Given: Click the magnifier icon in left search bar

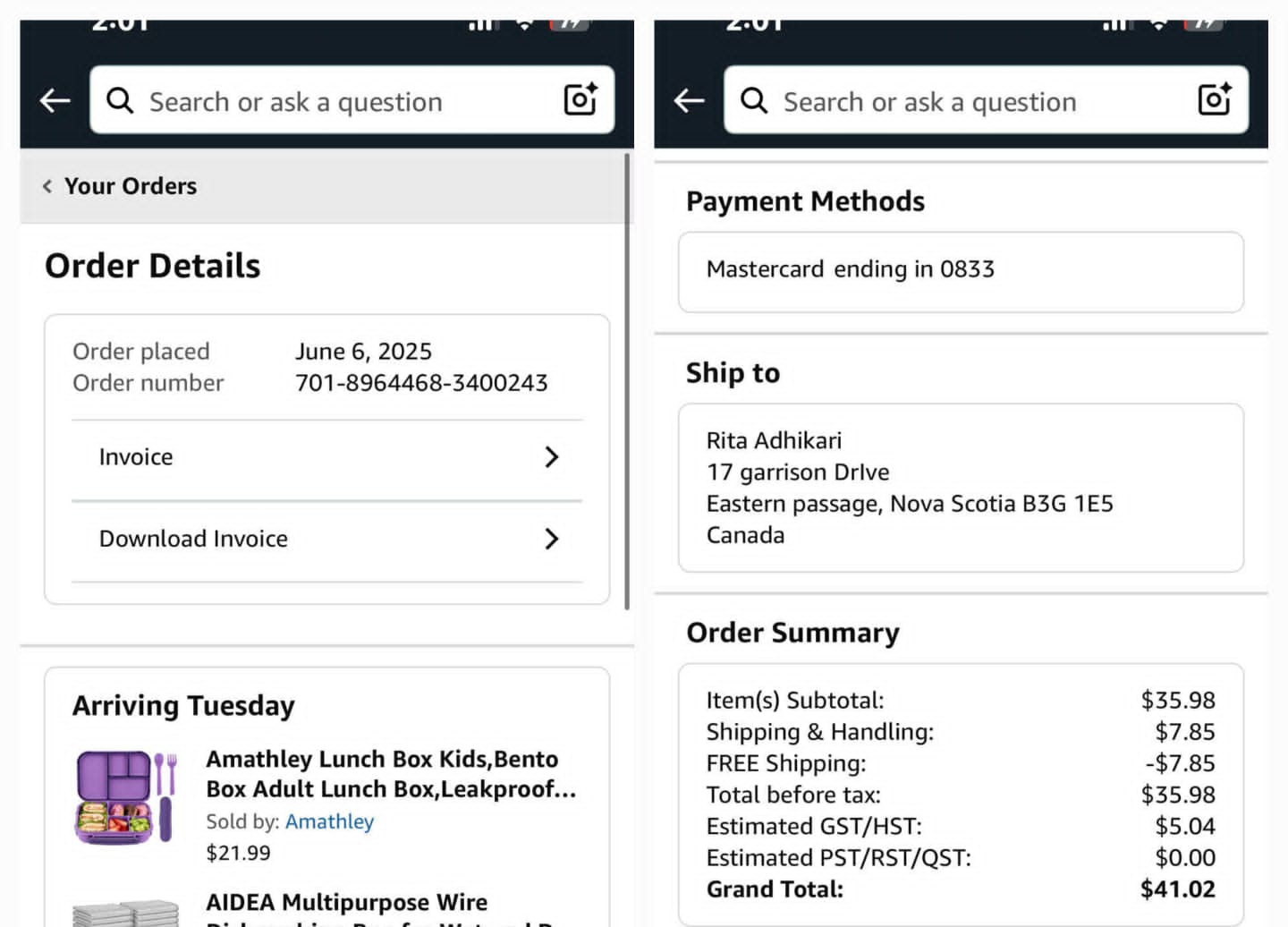Looking at the screenshot, I should (x=120, y=100).
